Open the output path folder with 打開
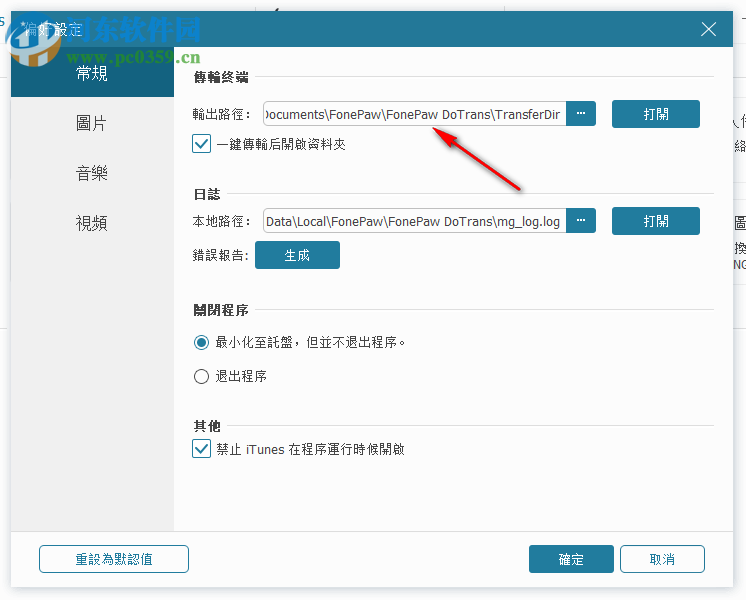This screenshot has width=746, height=600. pyautogui.click(x=656, y=114)
